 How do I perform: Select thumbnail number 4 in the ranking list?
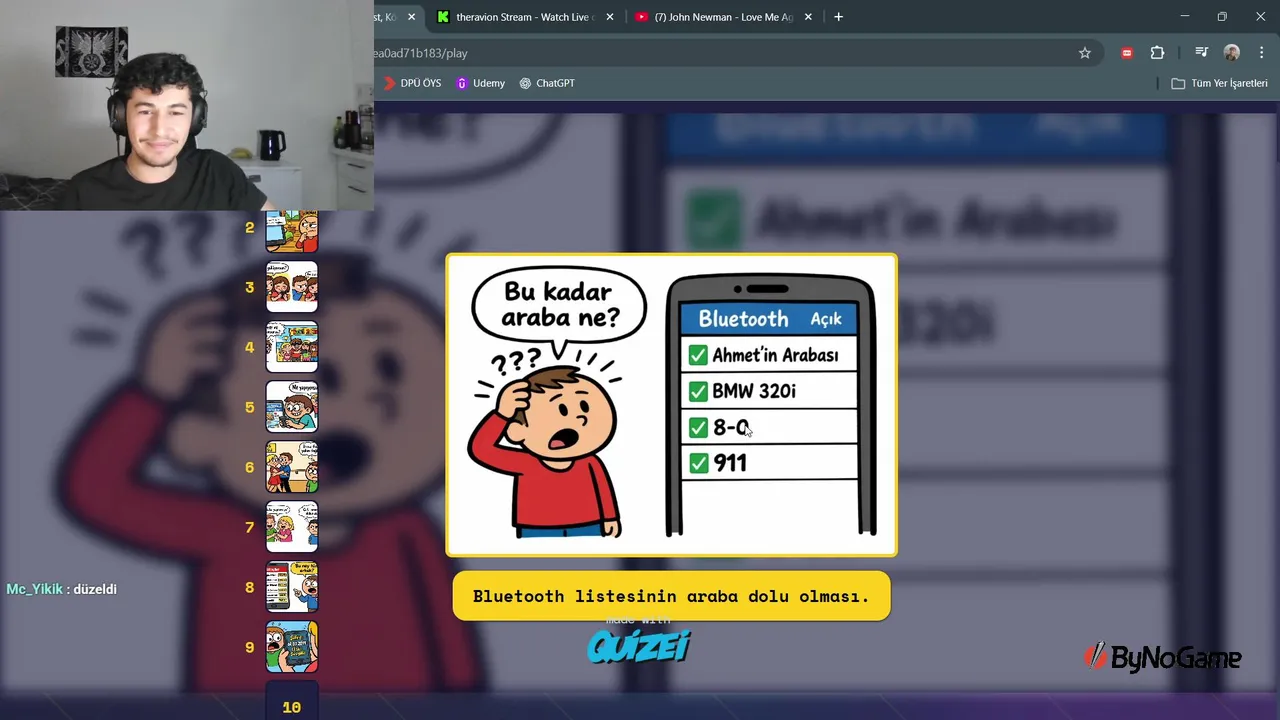point(291,347)
